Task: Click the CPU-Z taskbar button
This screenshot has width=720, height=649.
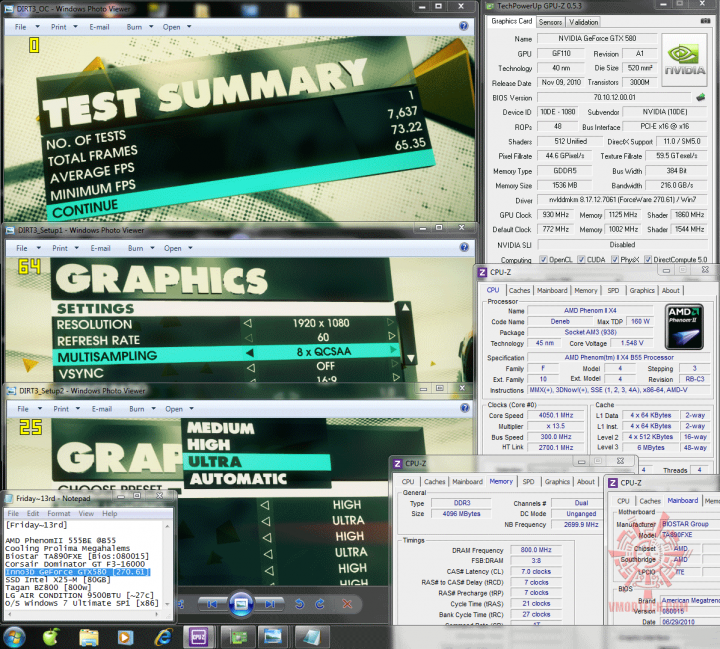Action: (198, 637)
